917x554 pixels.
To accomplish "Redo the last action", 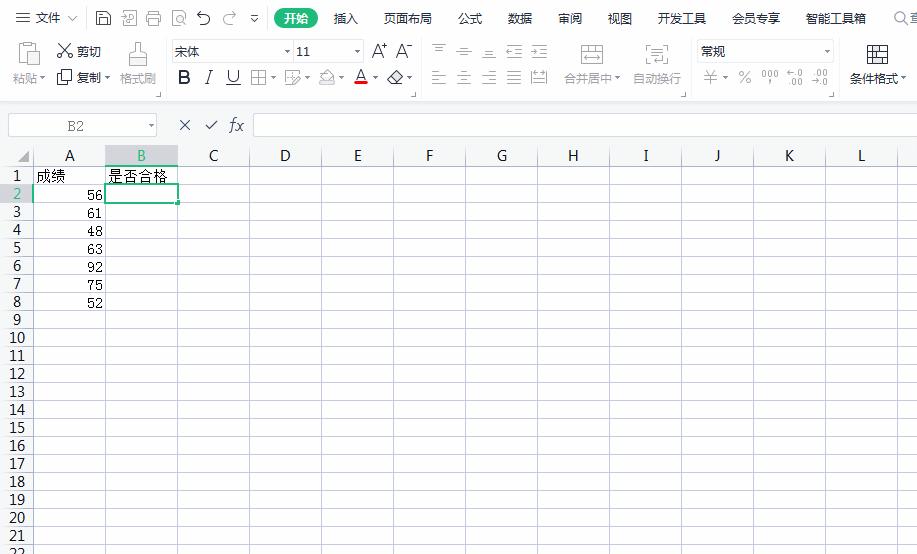I will pos(229,18).
